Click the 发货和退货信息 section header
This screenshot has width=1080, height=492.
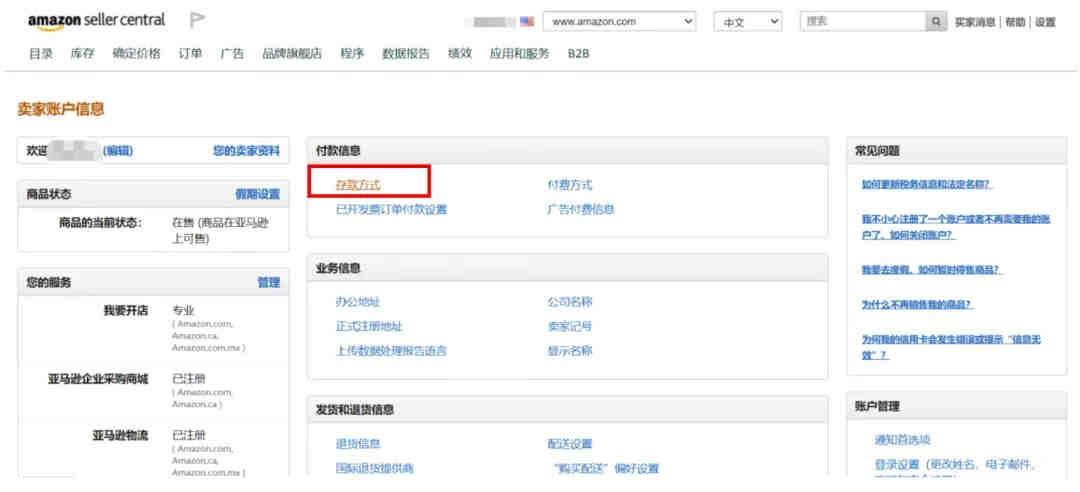pos(355,409)
